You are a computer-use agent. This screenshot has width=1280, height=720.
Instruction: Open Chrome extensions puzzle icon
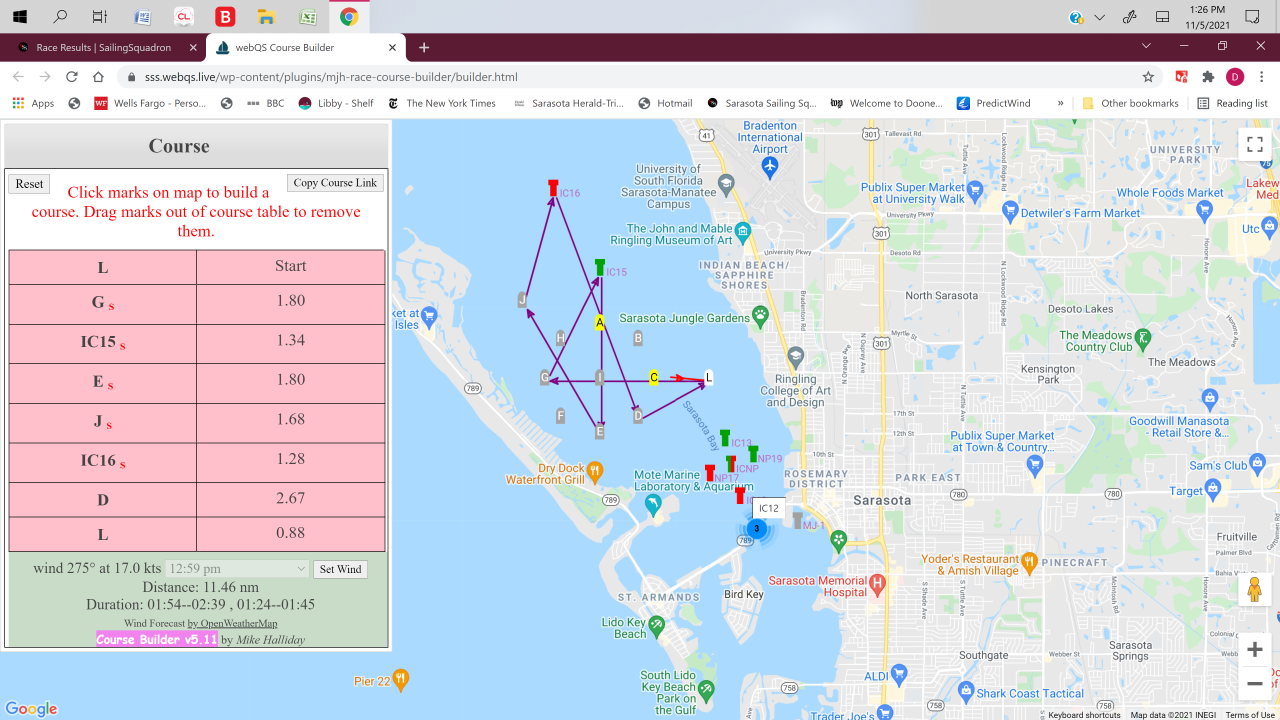tap(1208, 77)
